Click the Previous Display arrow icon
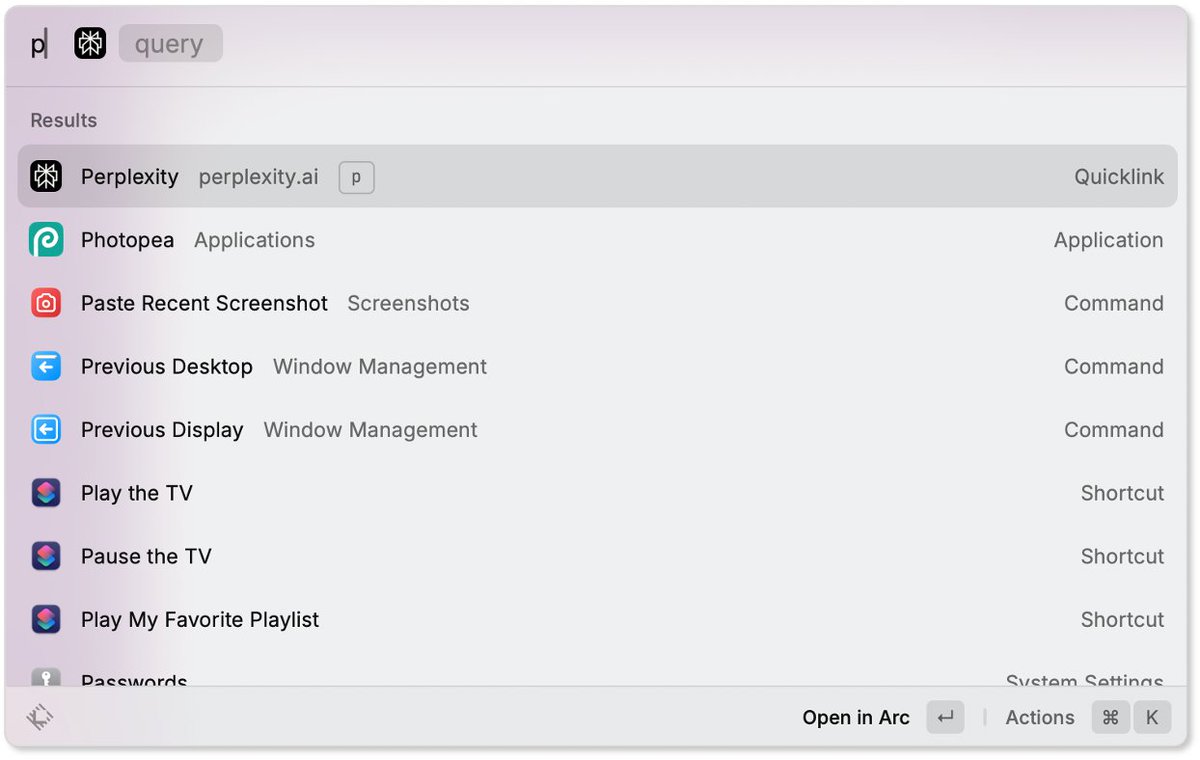This screenshot has height=760, width=1200. [x=46, y=429]
